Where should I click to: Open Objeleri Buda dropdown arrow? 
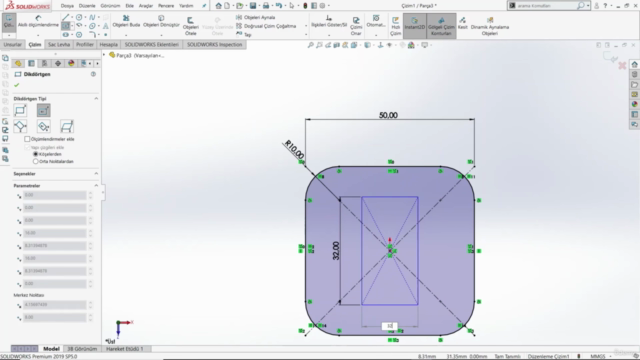(126, 35)
